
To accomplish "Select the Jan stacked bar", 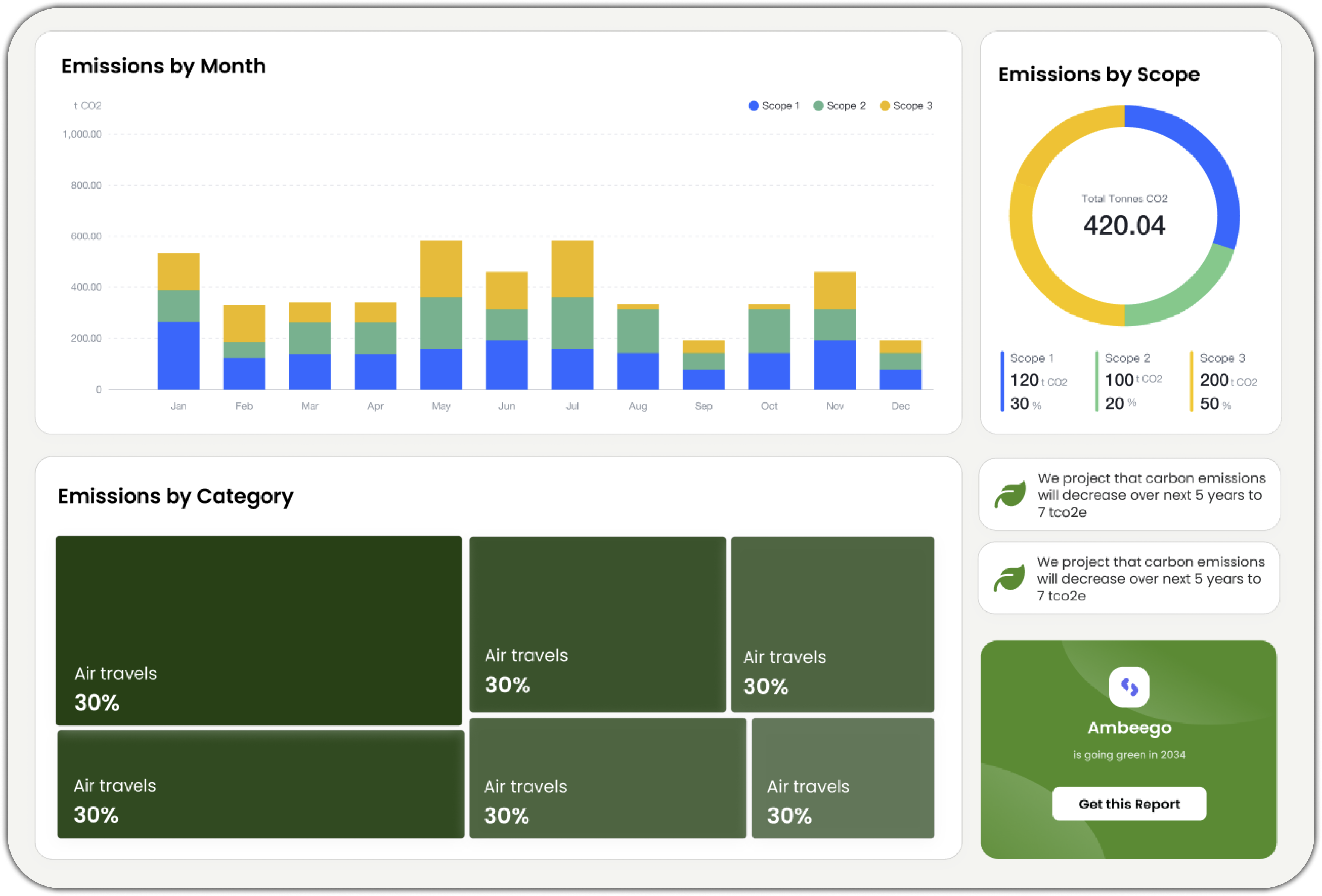I will pos(179,321).
